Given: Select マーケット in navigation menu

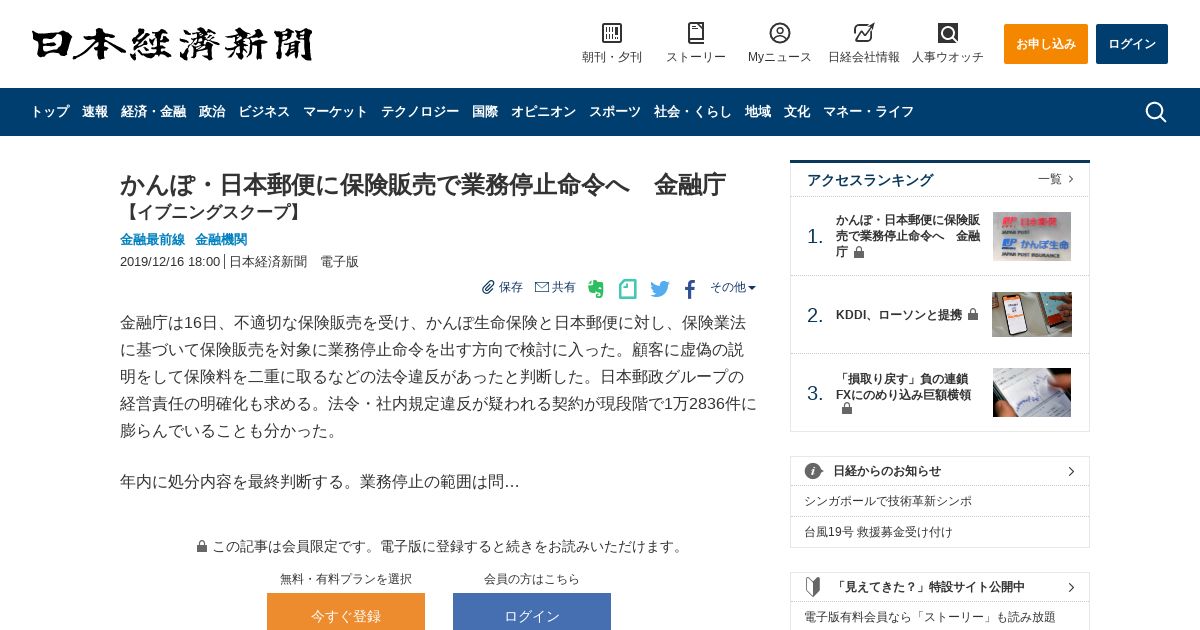Looking at the screenshot, I should click(335, 112).
